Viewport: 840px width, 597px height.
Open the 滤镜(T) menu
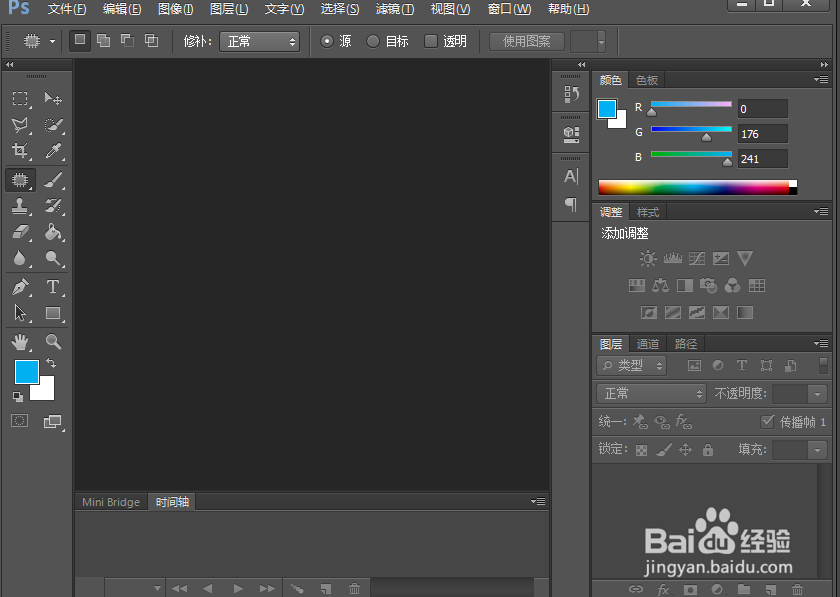click(395, 9)
